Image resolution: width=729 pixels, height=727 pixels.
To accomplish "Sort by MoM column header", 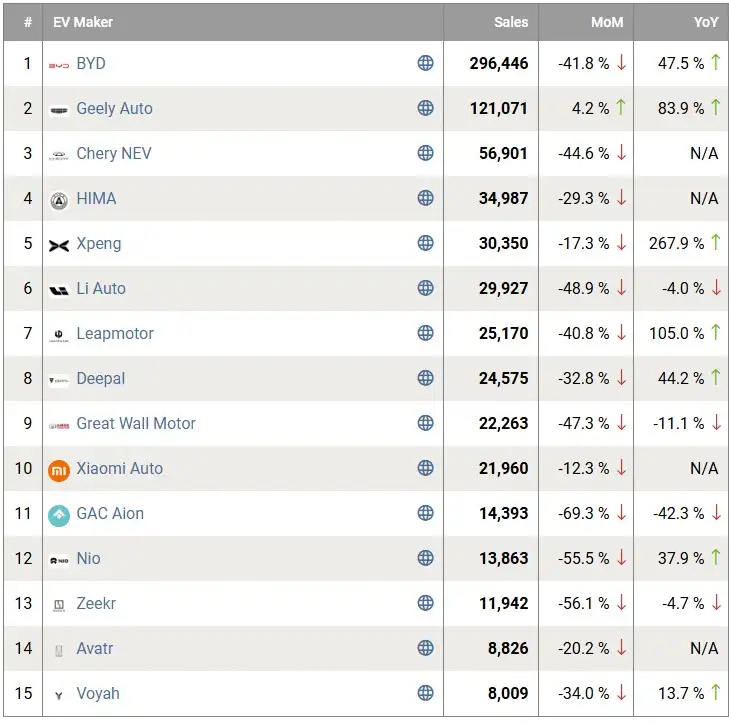I will [x=607, y=22].
